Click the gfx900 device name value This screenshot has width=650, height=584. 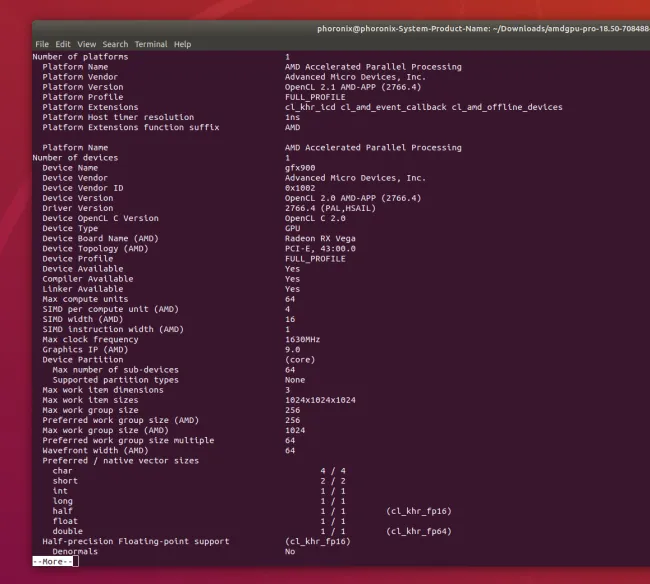point(300,168)
